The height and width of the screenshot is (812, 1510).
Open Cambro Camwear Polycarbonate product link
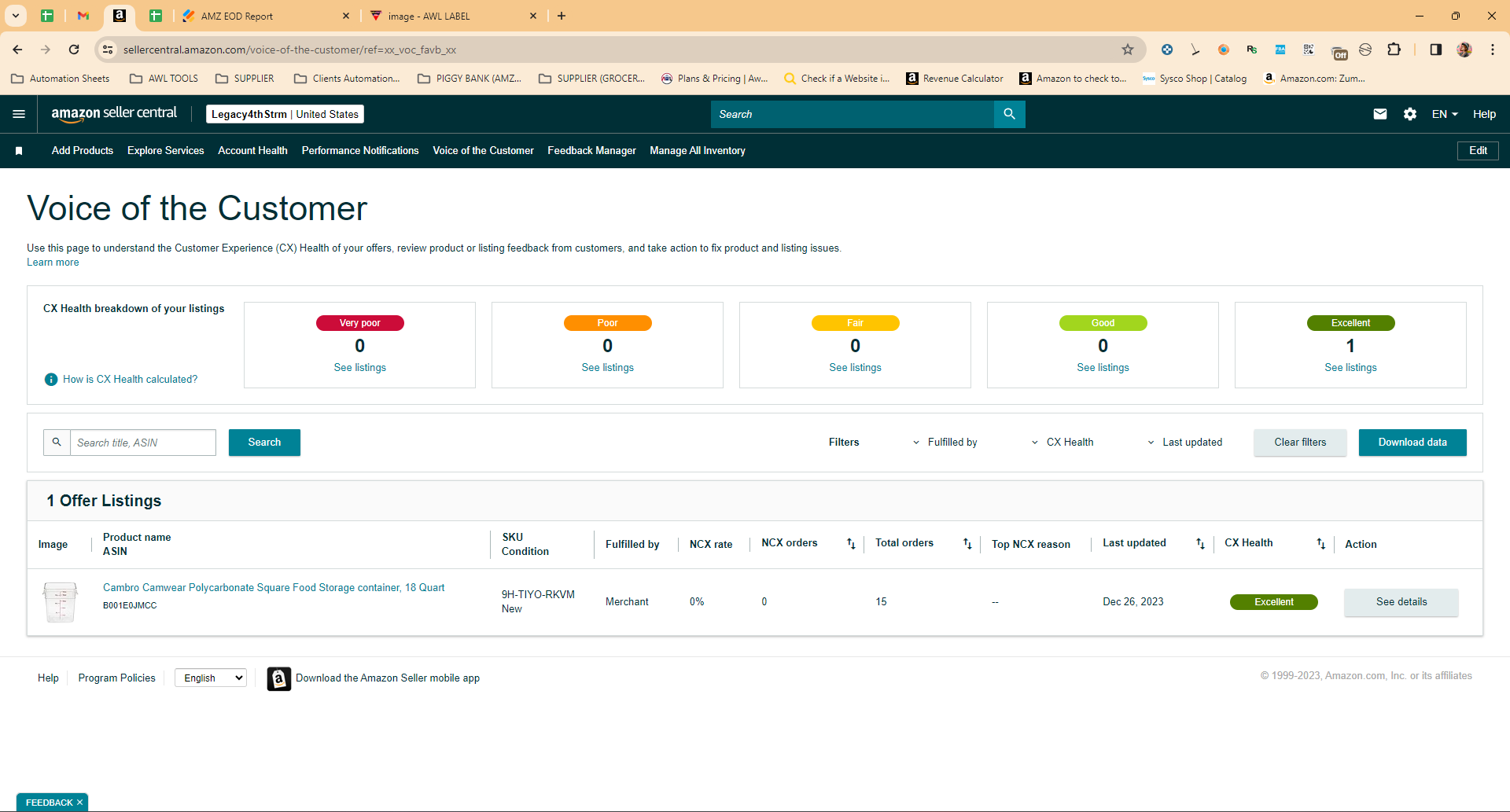(274, 588)
